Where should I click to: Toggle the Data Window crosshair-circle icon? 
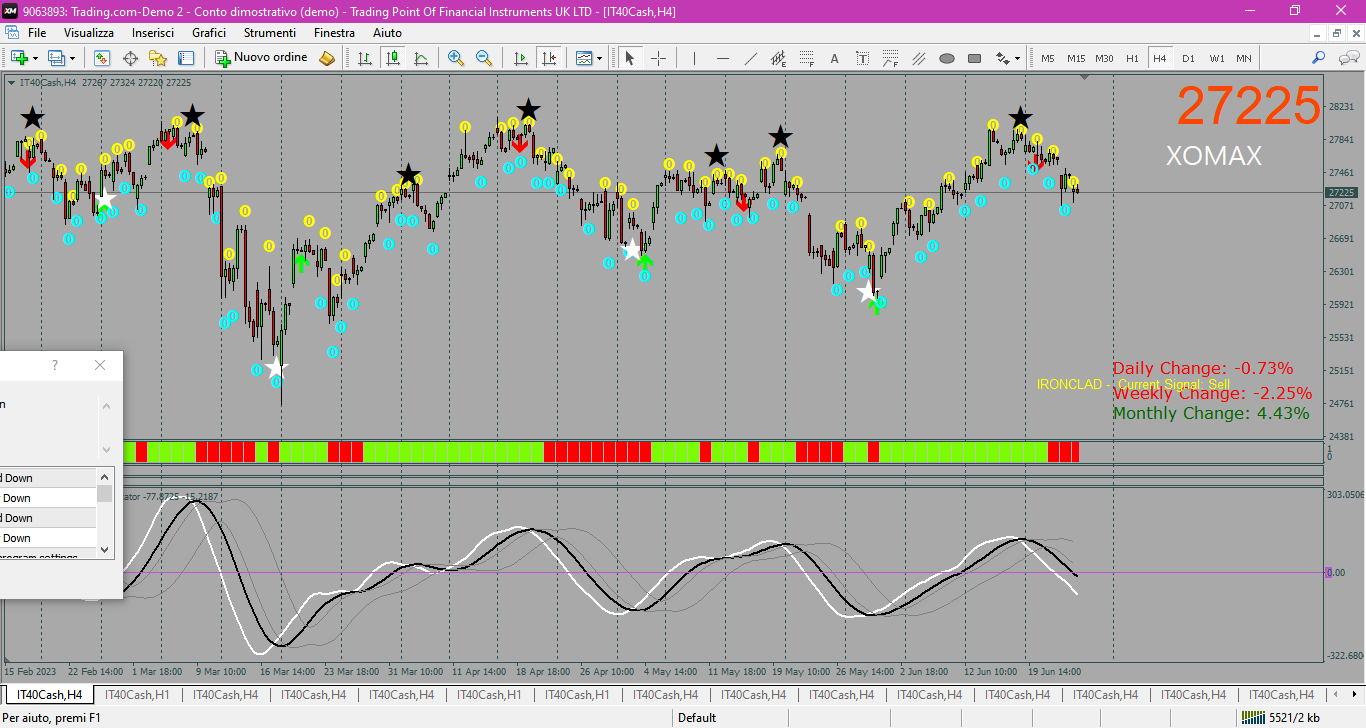tap(130, 58)
